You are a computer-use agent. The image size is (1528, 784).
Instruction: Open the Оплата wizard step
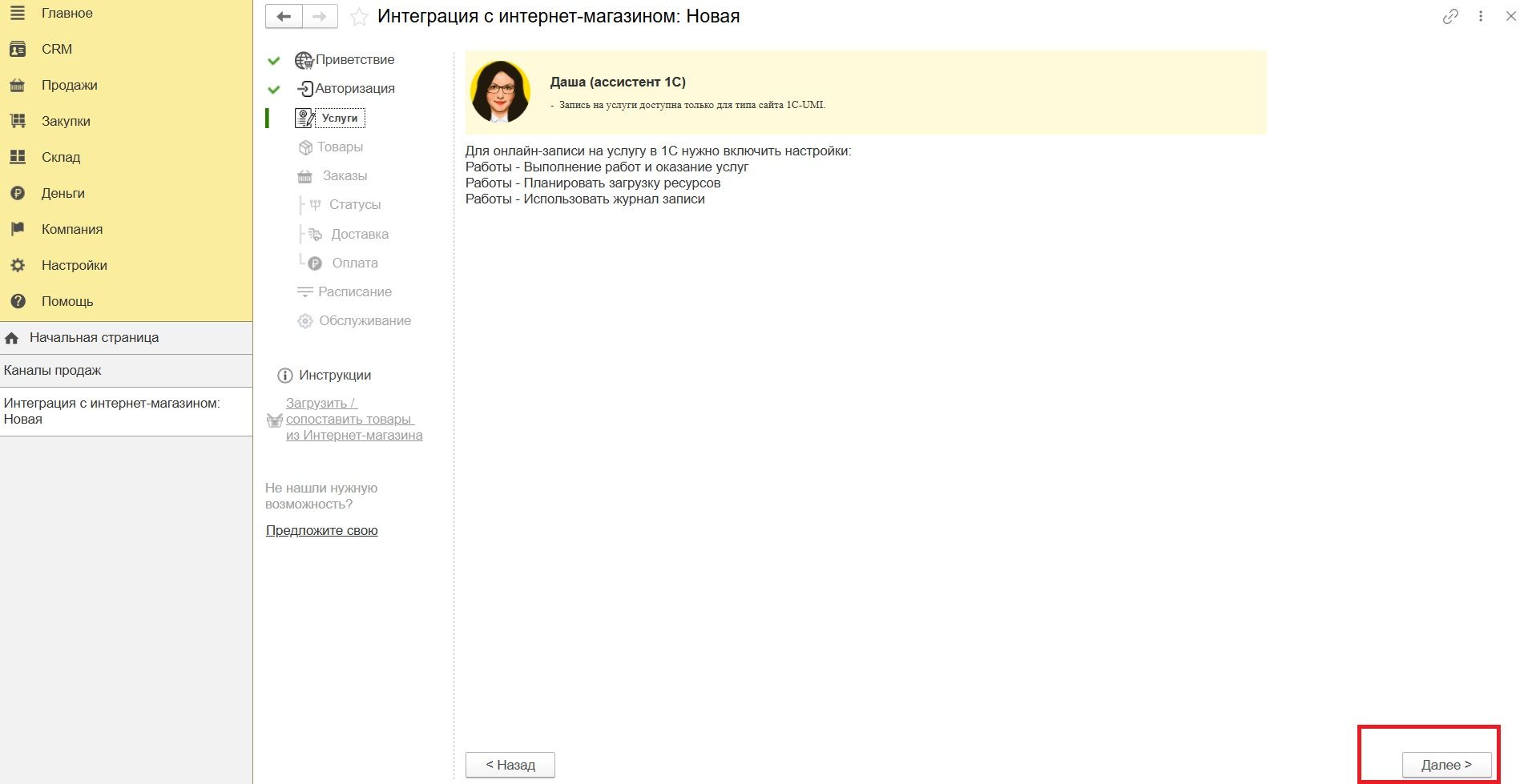[355, 263]
